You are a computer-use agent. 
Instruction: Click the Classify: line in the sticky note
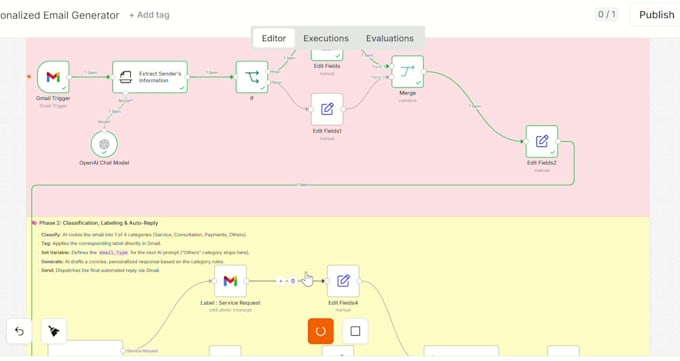click(x=144, y=235)
